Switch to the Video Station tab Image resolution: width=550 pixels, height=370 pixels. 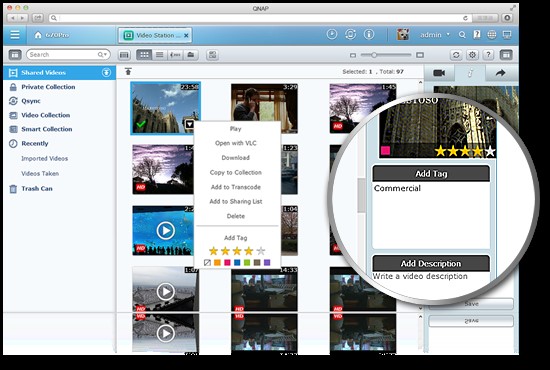click(x=155, y=35)
